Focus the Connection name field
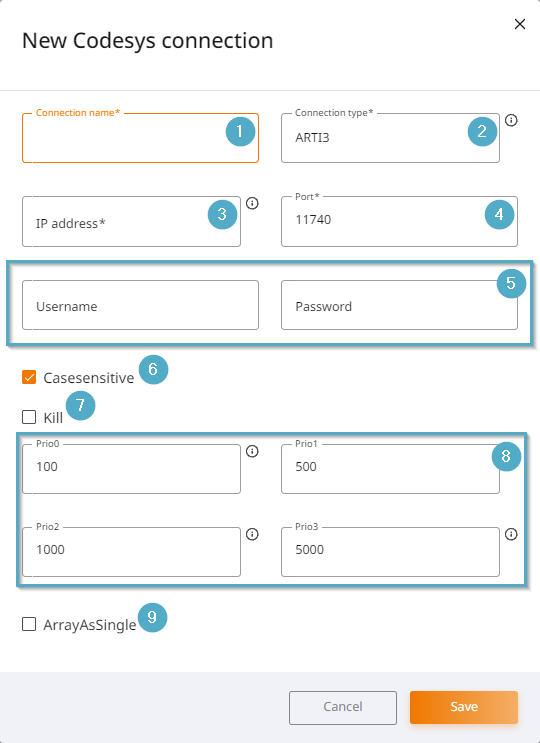540x743 pixels. point(140,138)
